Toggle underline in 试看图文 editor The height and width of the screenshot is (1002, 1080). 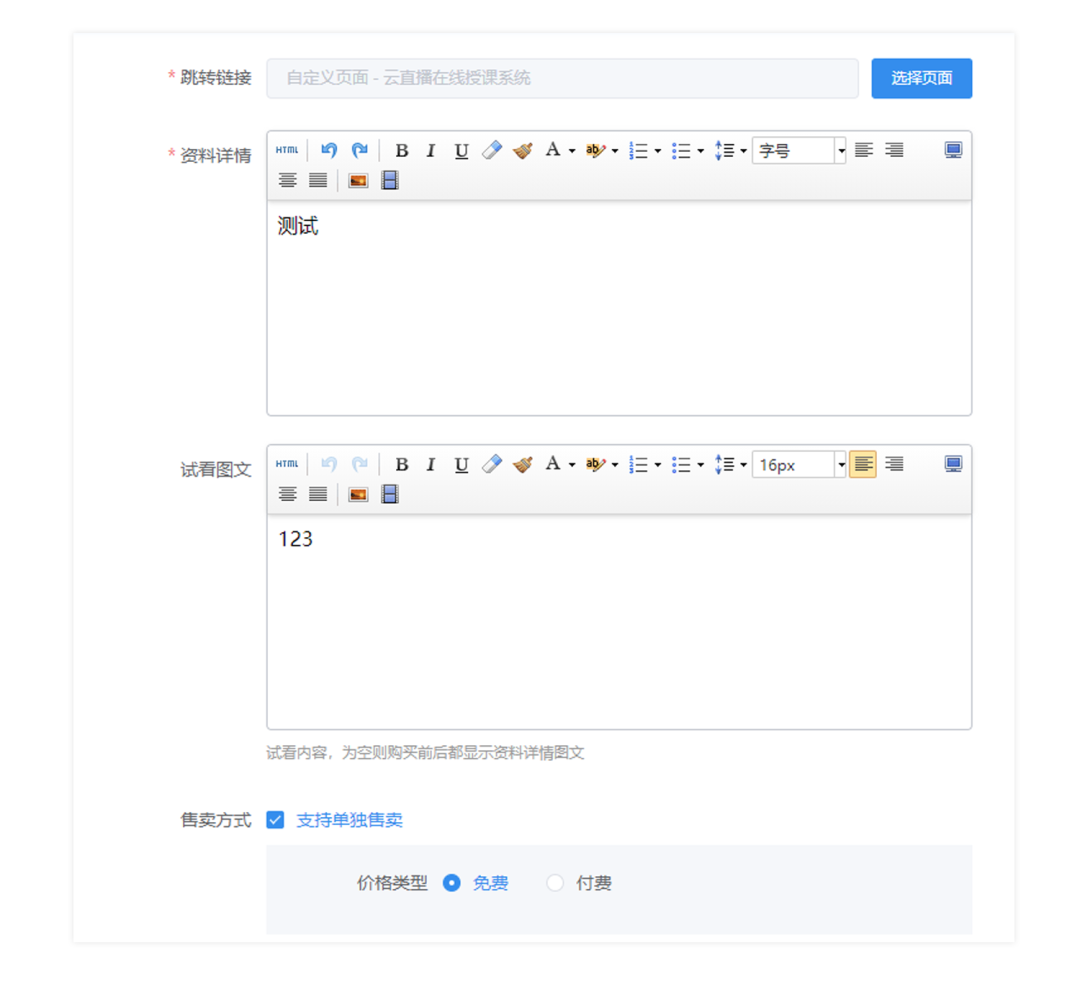pyautogui.click(x=461, y=464)
